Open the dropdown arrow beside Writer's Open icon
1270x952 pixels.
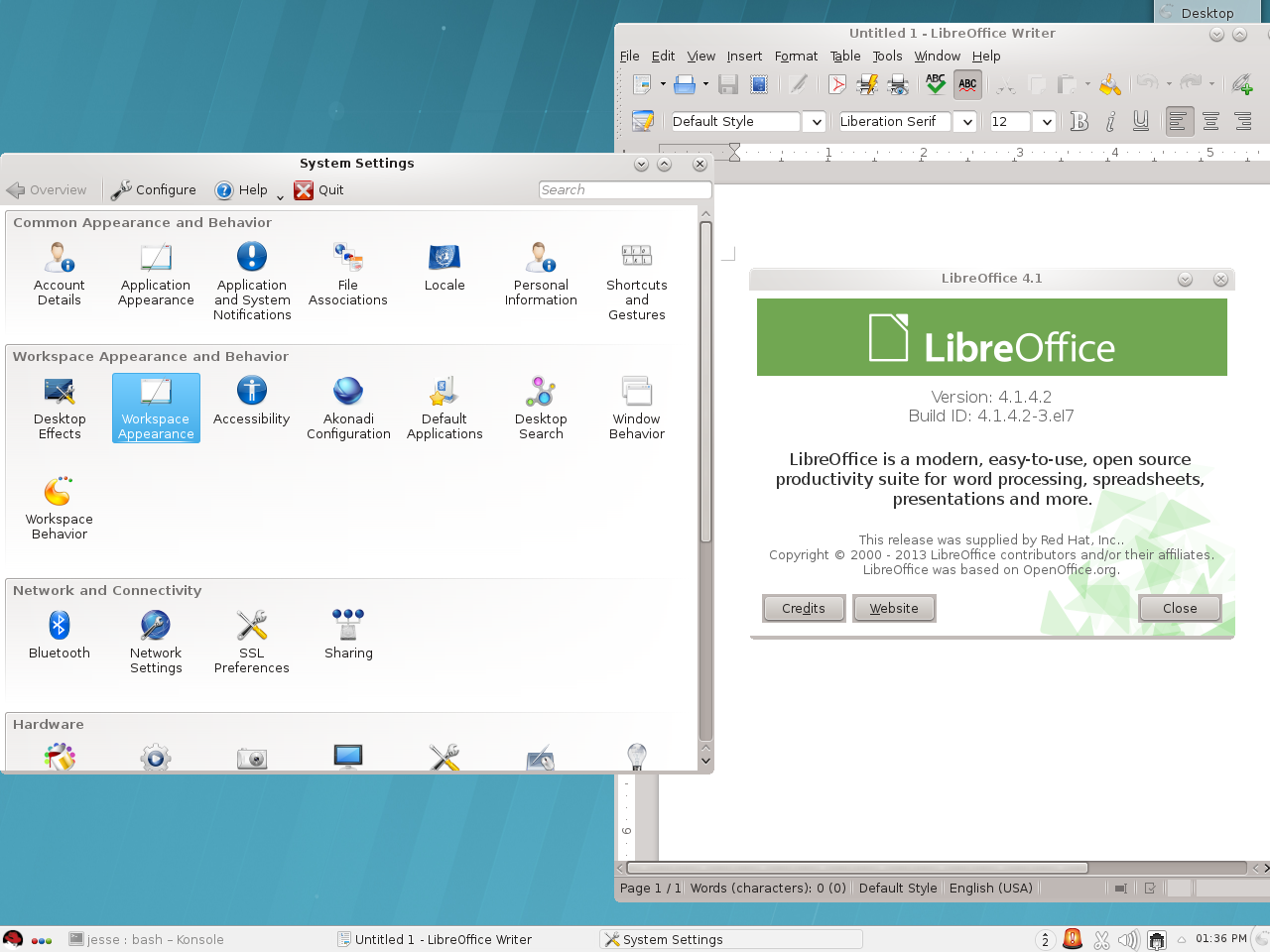click(x=705, y=84)
